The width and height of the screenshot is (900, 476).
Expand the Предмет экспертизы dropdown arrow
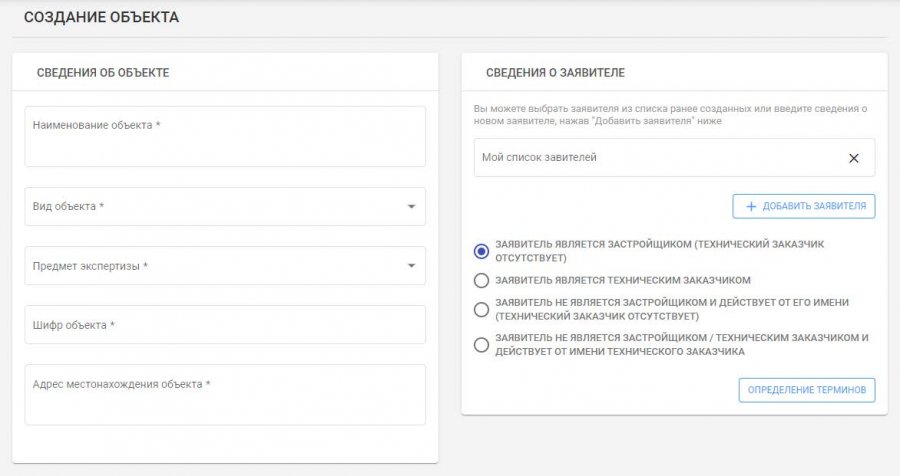pos(411,266)
